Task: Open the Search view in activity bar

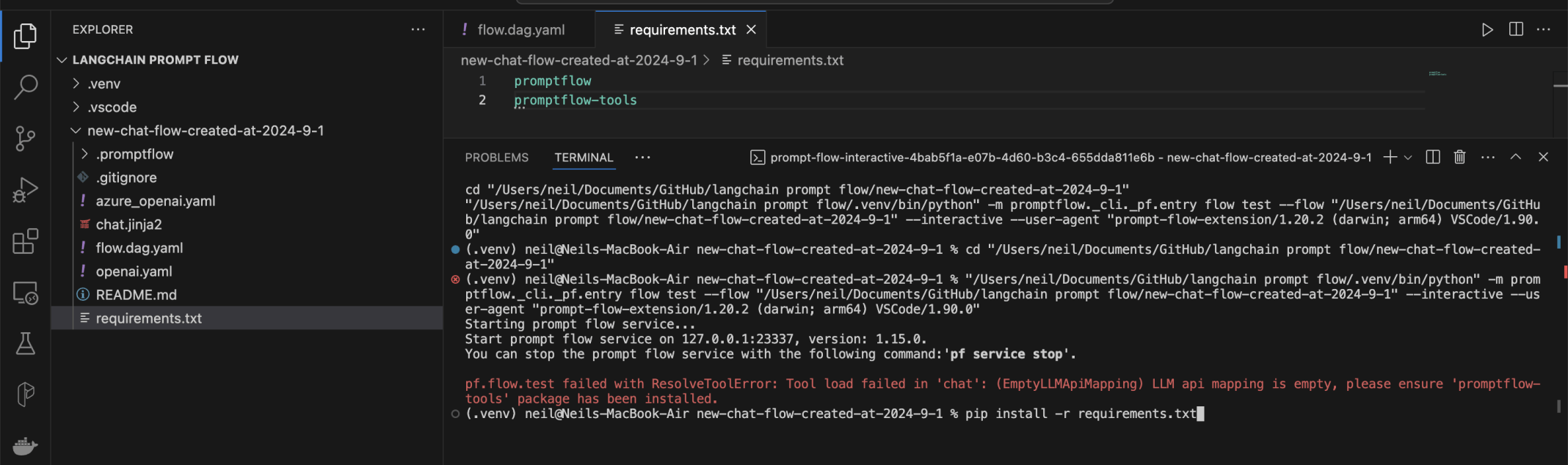Action: [x=26, y=87]
